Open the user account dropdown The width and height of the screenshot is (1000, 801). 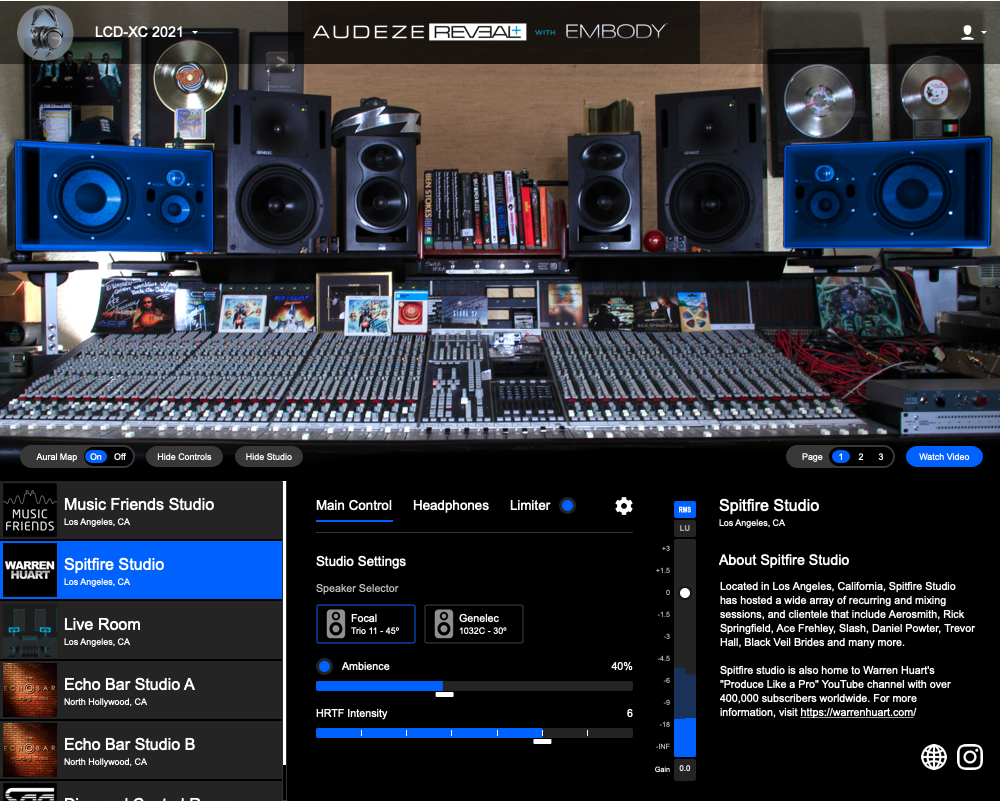point(970,32)
